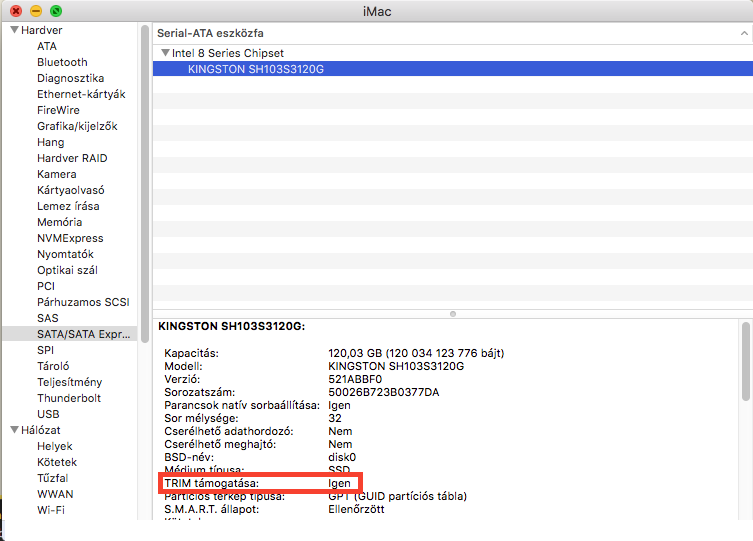Select Memória in the sidebar
The image size is (753, 541).
pos(60,222)
